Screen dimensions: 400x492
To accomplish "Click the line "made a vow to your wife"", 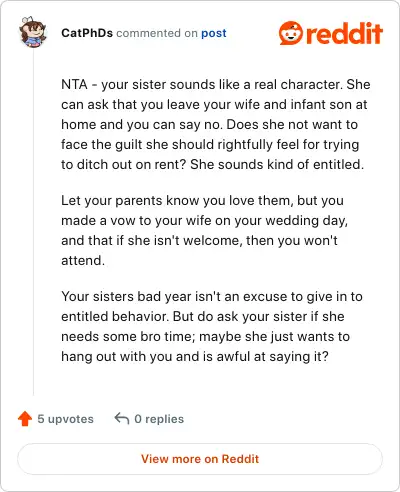I will pos(204,220).
